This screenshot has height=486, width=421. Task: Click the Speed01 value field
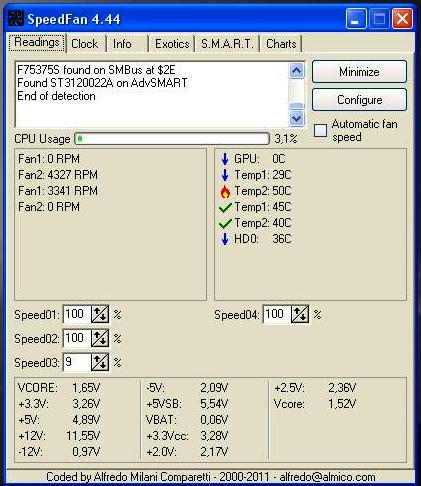click(77, 314)
